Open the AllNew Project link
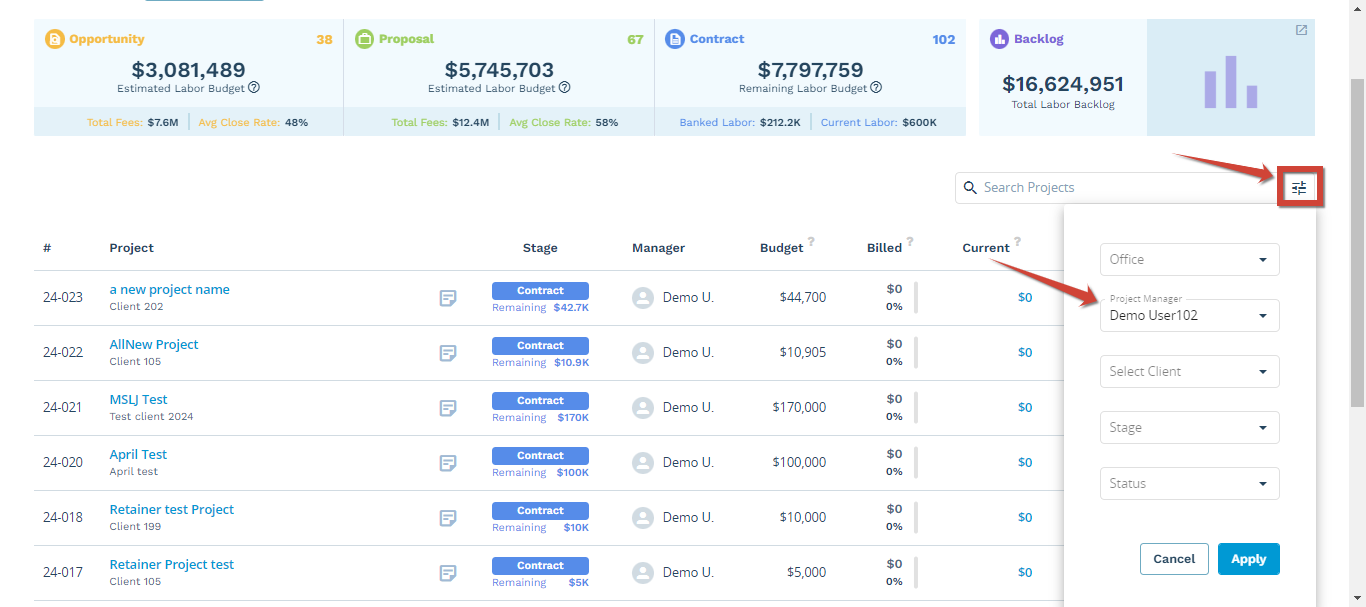 [154, 344]
